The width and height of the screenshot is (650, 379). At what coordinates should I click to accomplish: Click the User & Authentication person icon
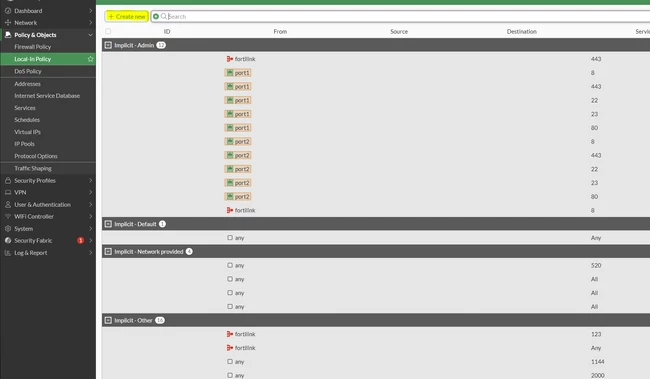point(8,204)
